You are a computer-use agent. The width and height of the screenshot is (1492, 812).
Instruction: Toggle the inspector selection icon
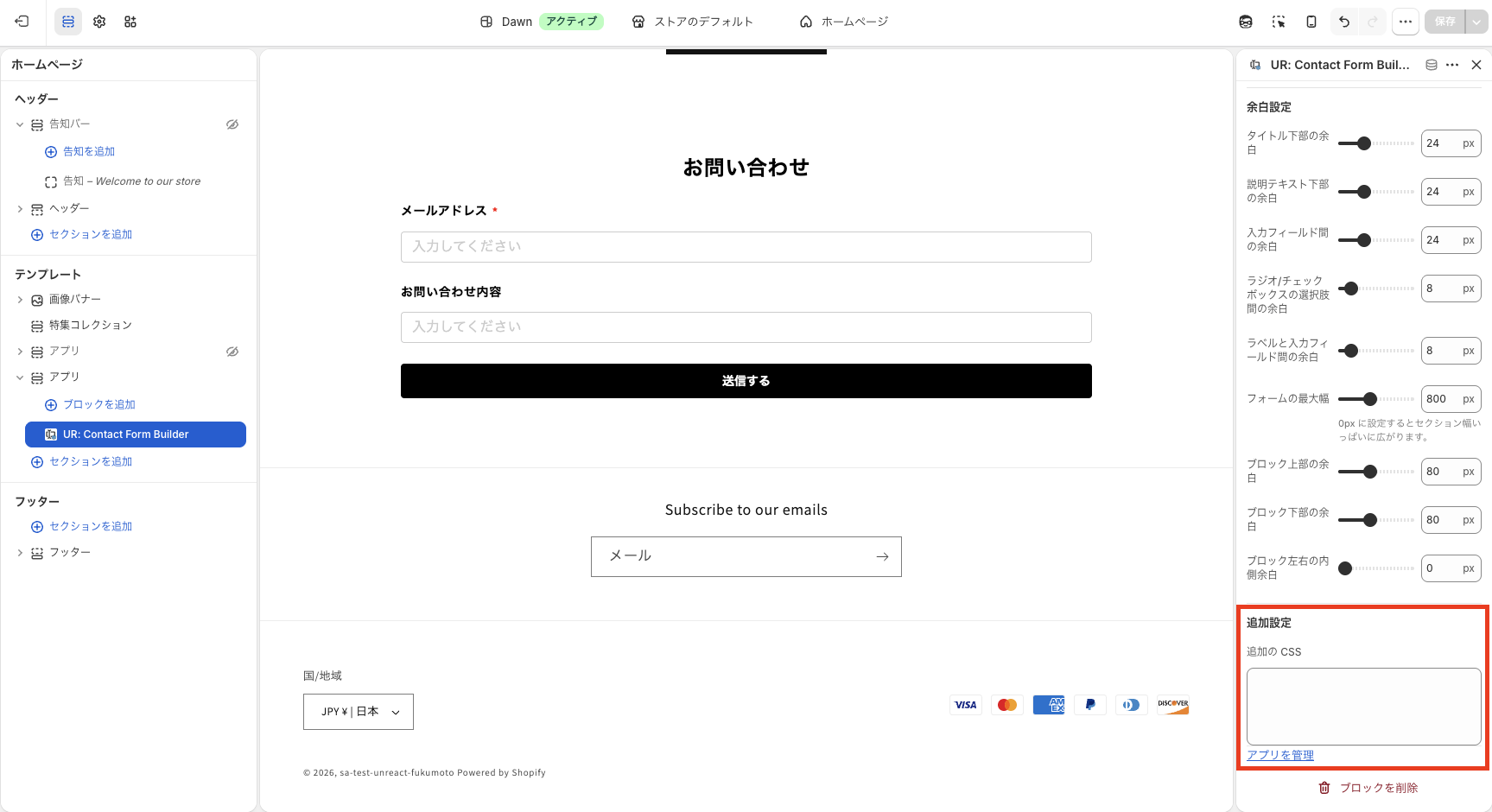(1279, 22)
